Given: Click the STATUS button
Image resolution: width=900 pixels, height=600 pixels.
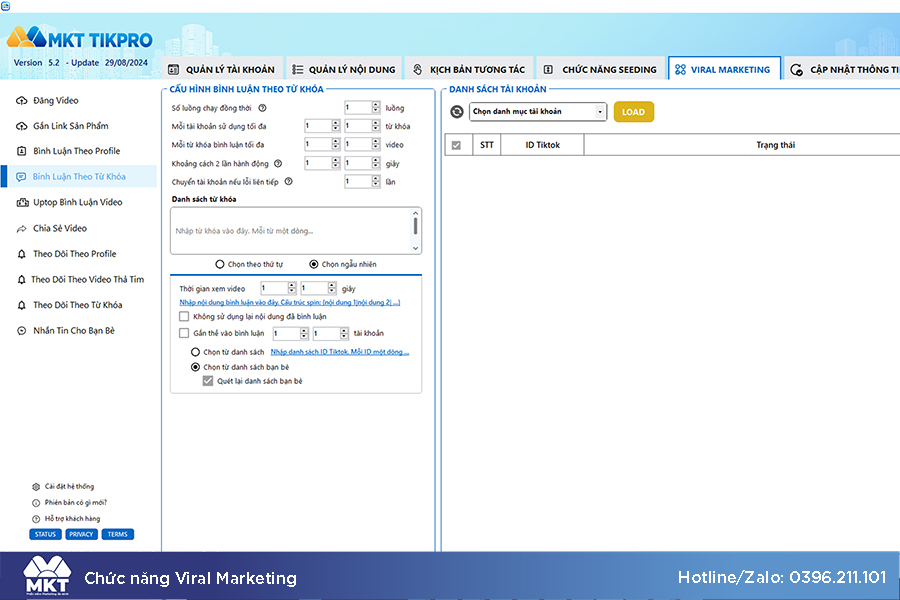Looking at the screenshot, I should [45, 535].
